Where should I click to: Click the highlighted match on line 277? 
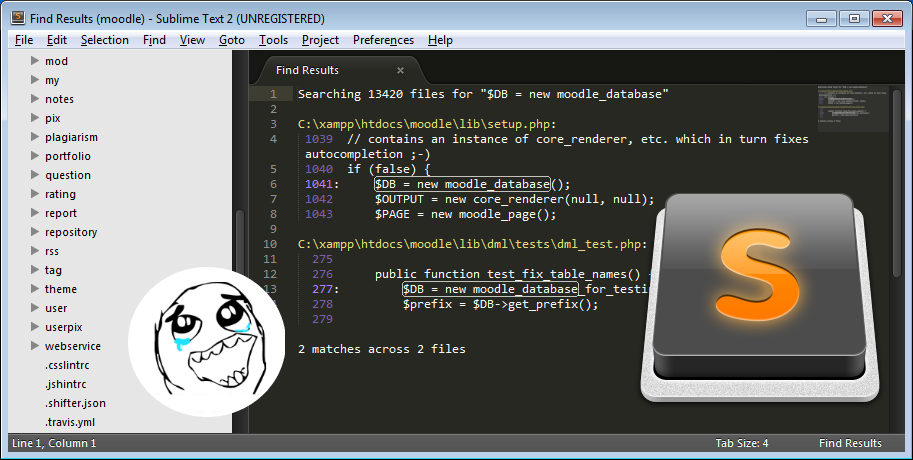(x=490, y=289)
